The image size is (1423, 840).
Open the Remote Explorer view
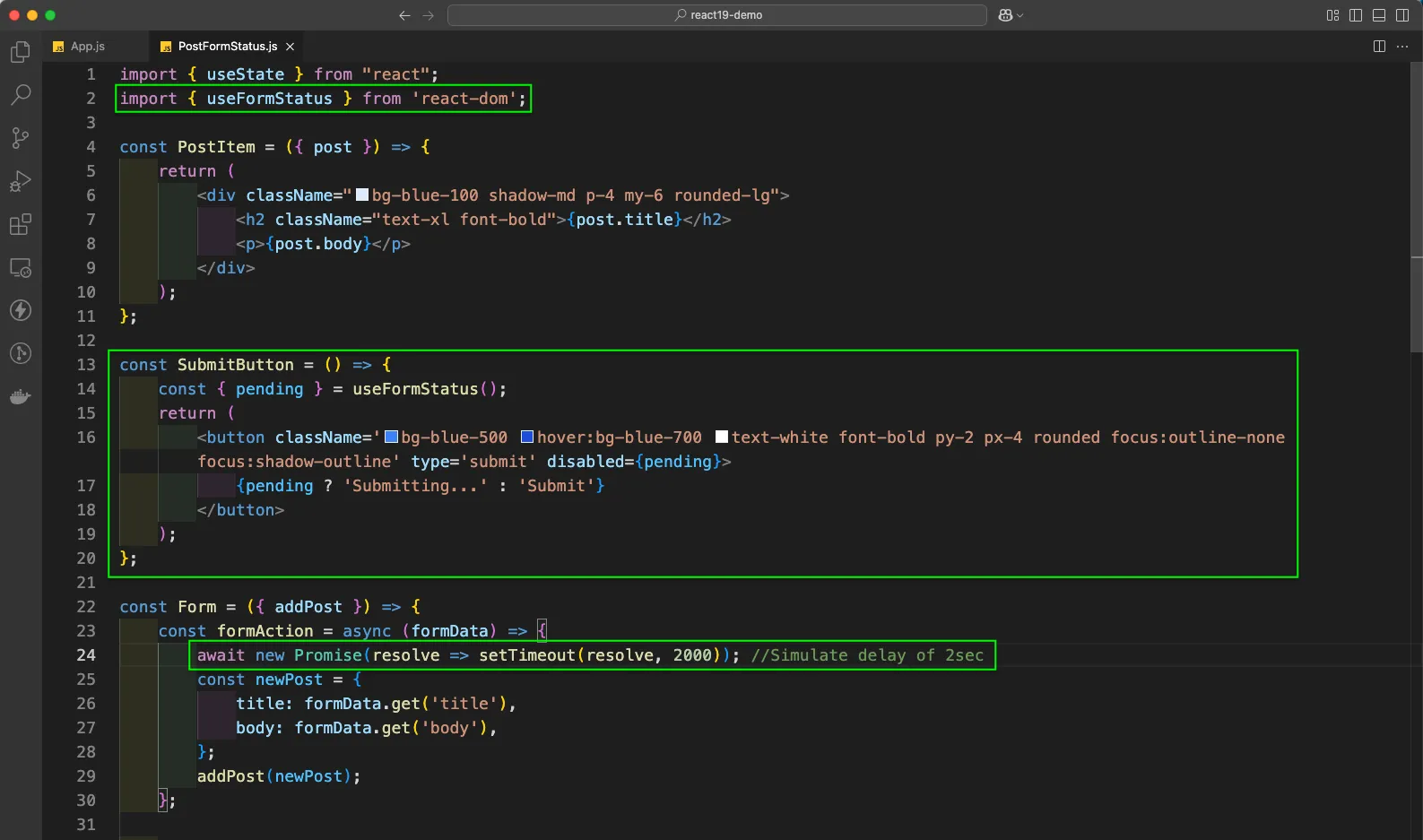21,267
